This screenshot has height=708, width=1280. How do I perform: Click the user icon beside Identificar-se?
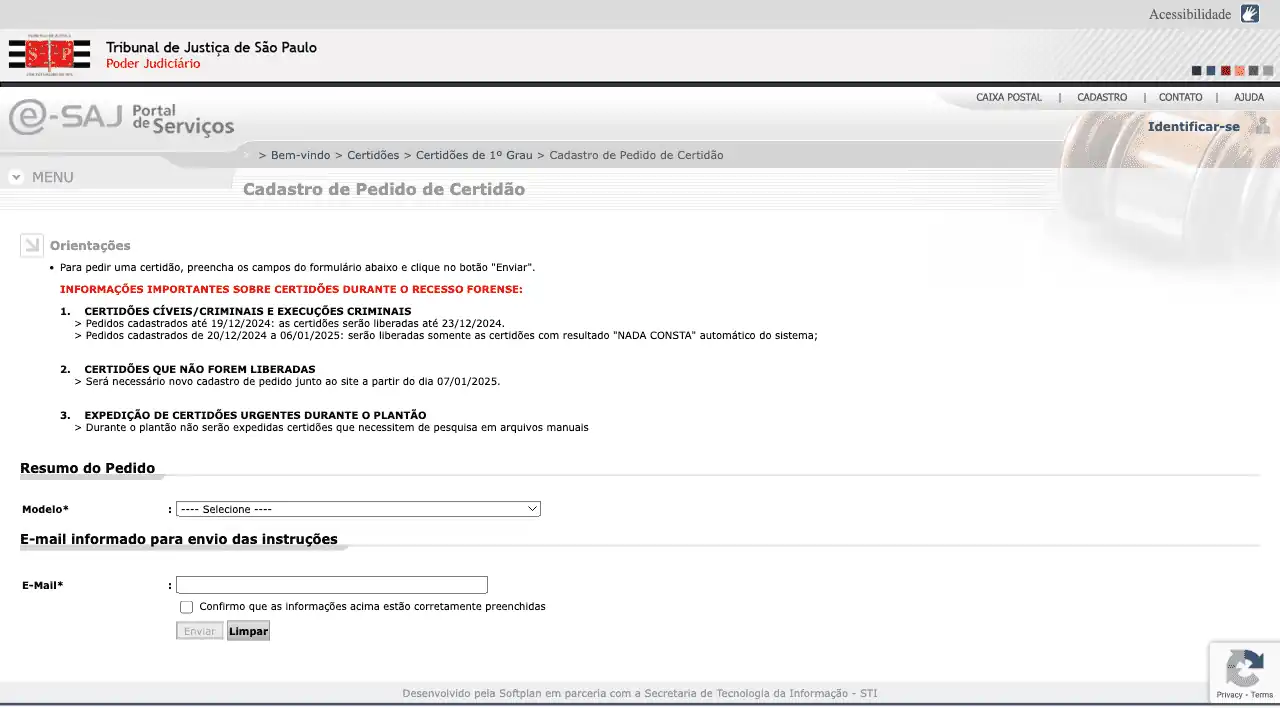1262,126
